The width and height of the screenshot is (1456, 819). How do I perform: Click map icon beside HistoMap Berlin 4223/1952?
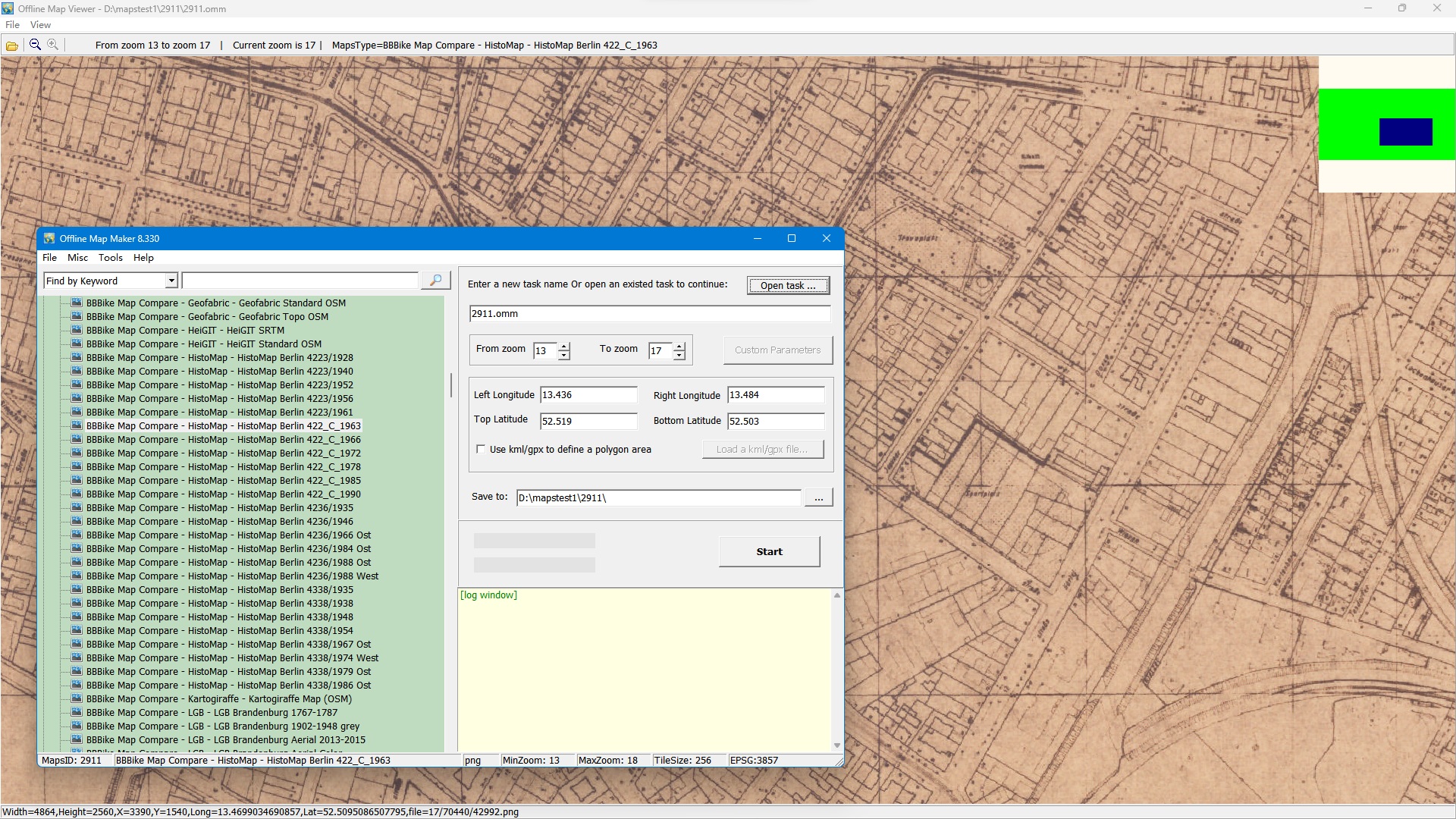77,384
